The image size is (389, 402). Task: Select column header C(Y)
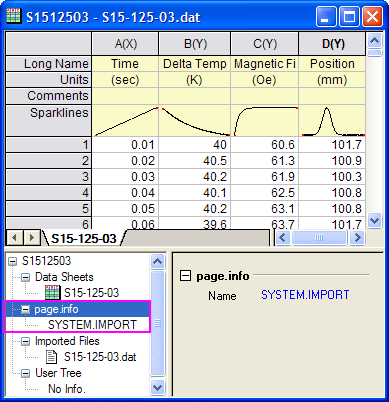coord(265,44)
